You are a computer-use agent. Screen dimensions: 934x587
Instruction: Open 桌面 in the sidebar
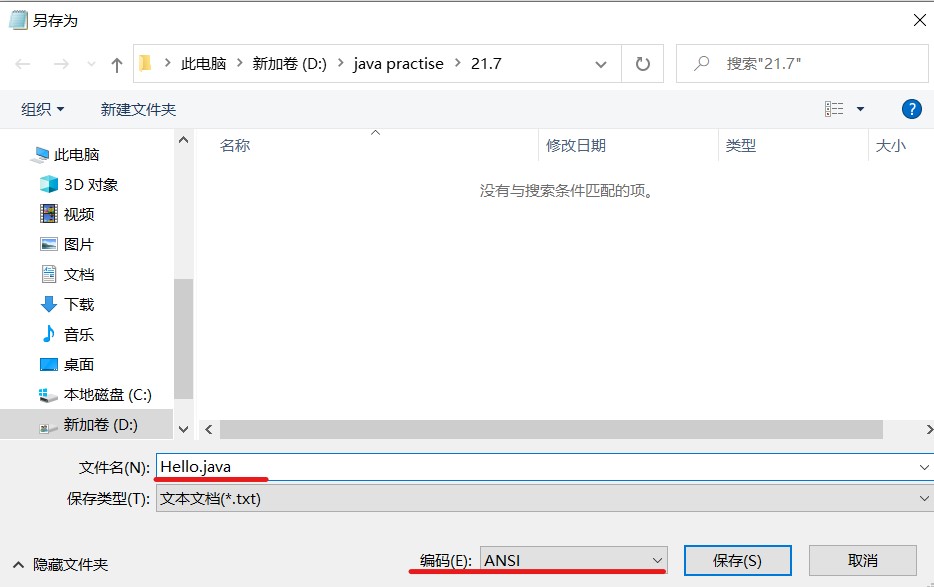pyautogui.click(x=79, y=365)
